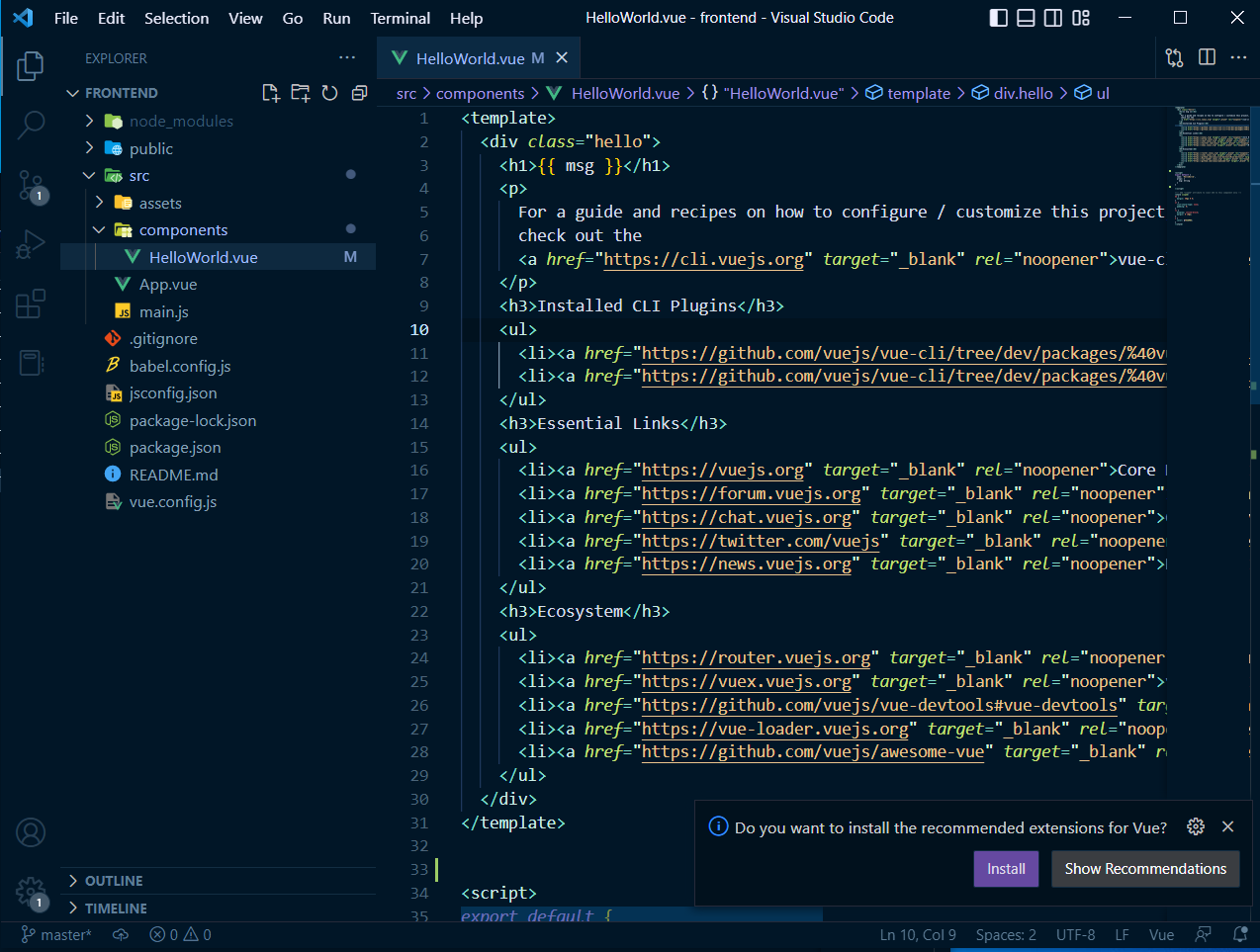Create a new file in Explorer

tap(270, 93)
